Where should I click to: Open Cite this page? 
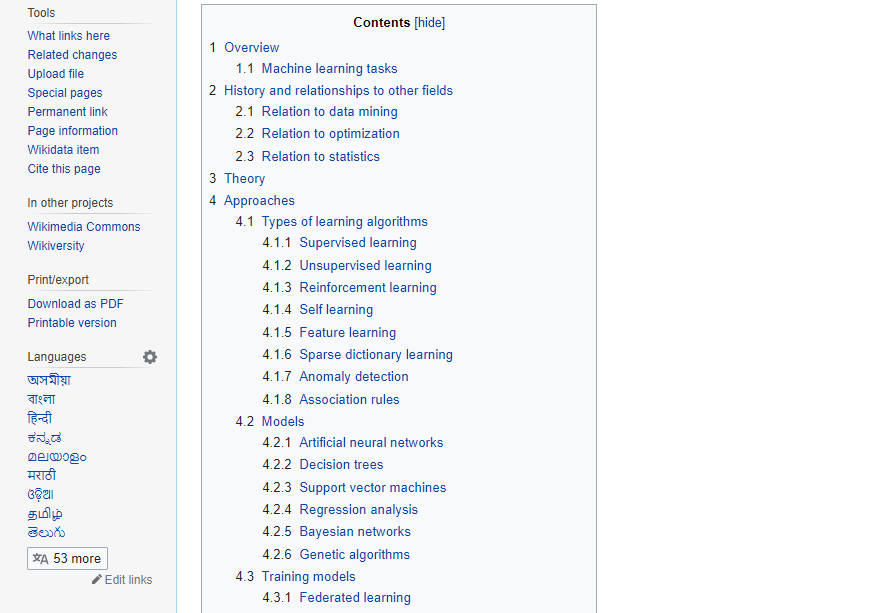coord(64,169)
